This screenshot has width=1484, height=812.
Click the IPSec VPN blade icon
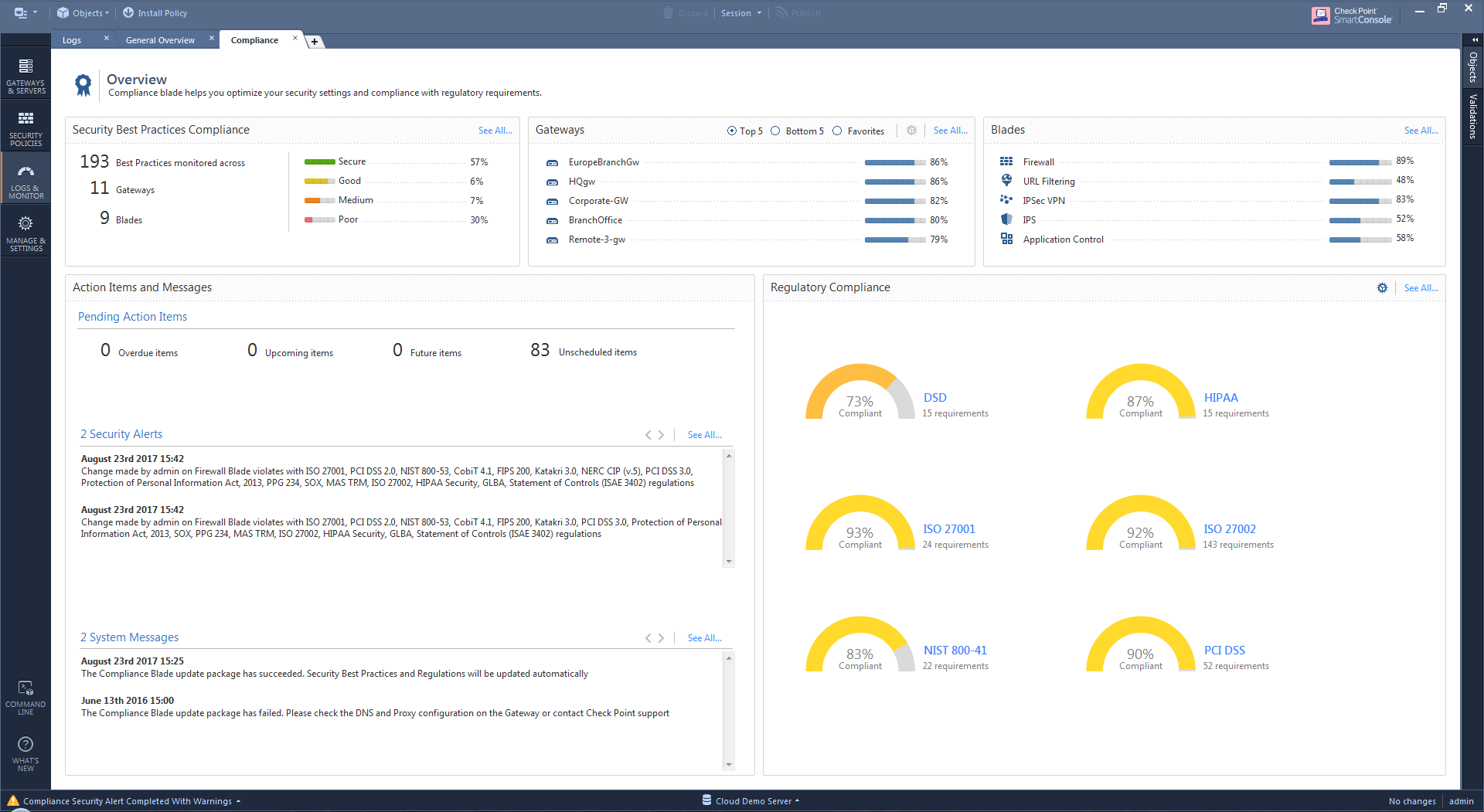(x=1006, y=199)
